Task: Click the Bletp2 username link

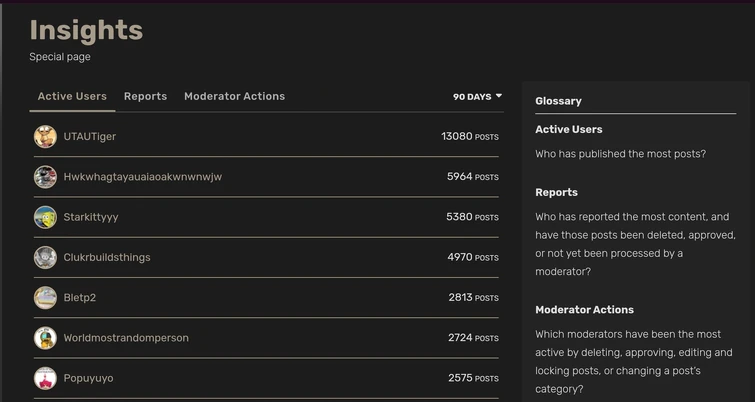Action: pyautogui.click(x=80, y=298)
